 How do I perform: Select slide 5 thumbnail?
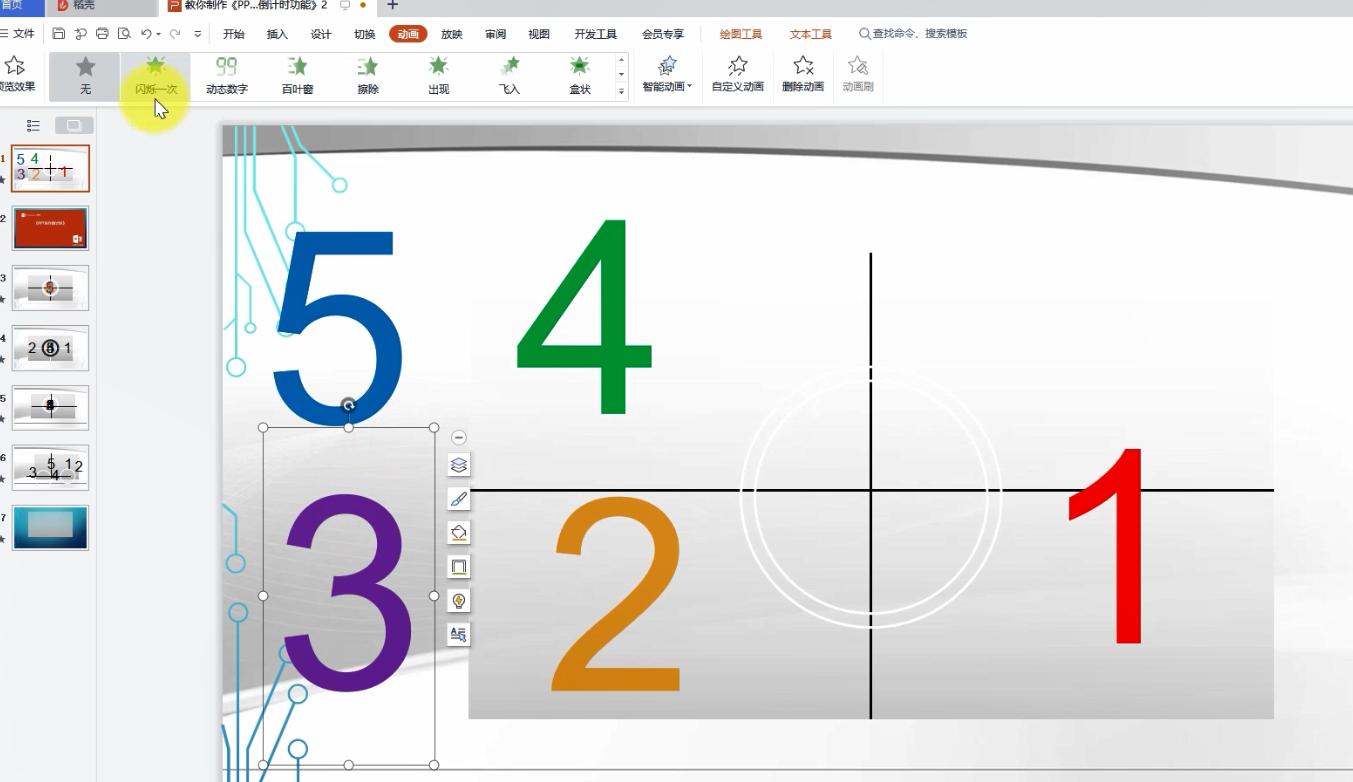click(x=50, y=408)
